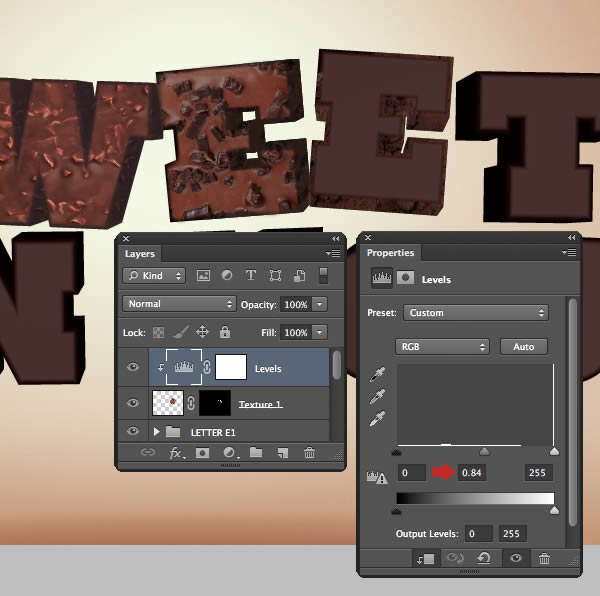The height and width of the screenshot is (596, 600).
Task: Add a layer mask from Layers footer
Action: pyautogui.click(x=202, y=453)
